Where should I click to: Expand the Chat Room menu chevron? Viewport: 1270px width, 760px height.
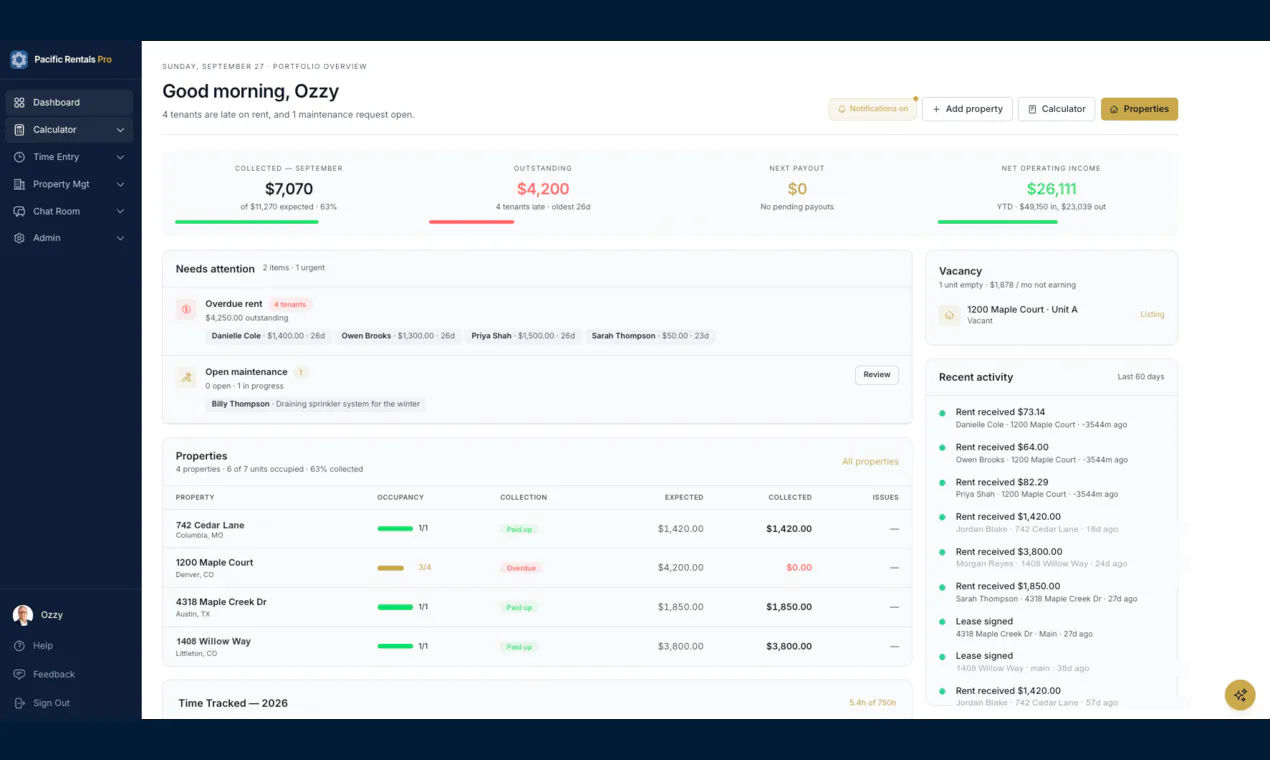[x=120, y=211]
